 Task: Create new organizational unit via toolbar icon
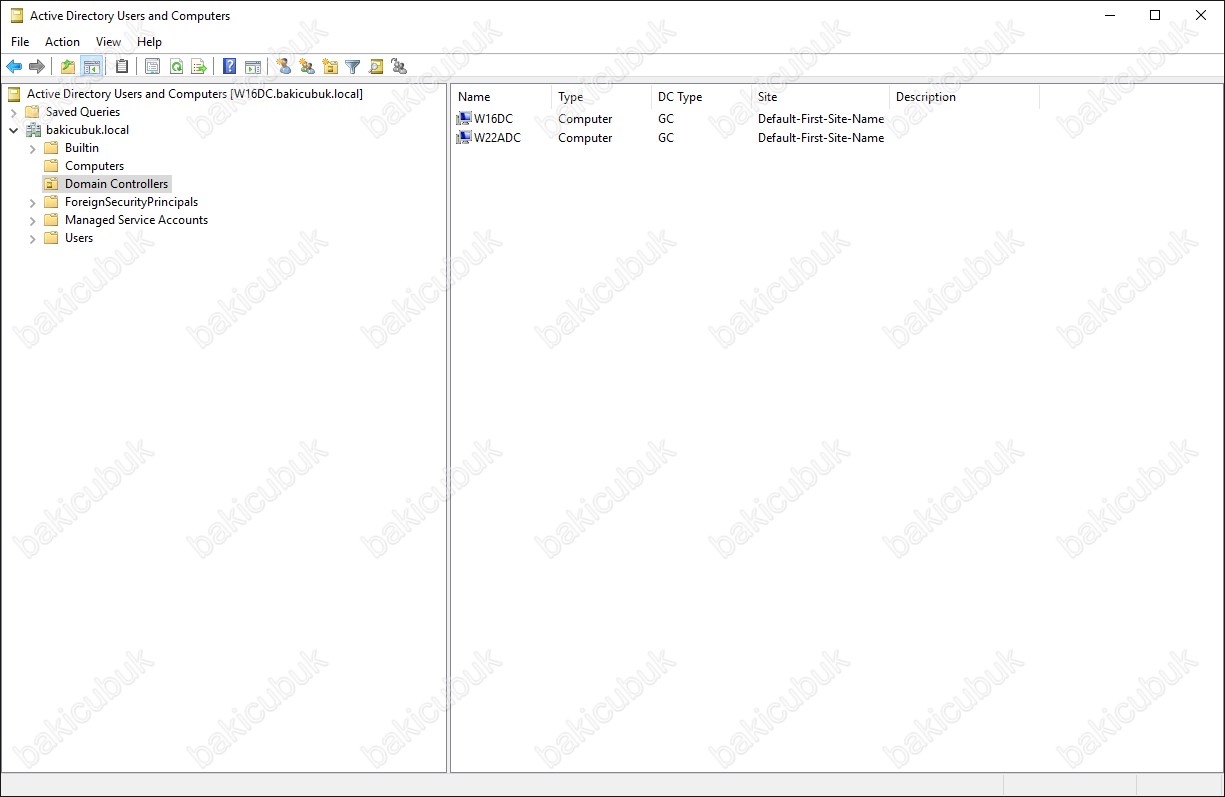(330, 67)
